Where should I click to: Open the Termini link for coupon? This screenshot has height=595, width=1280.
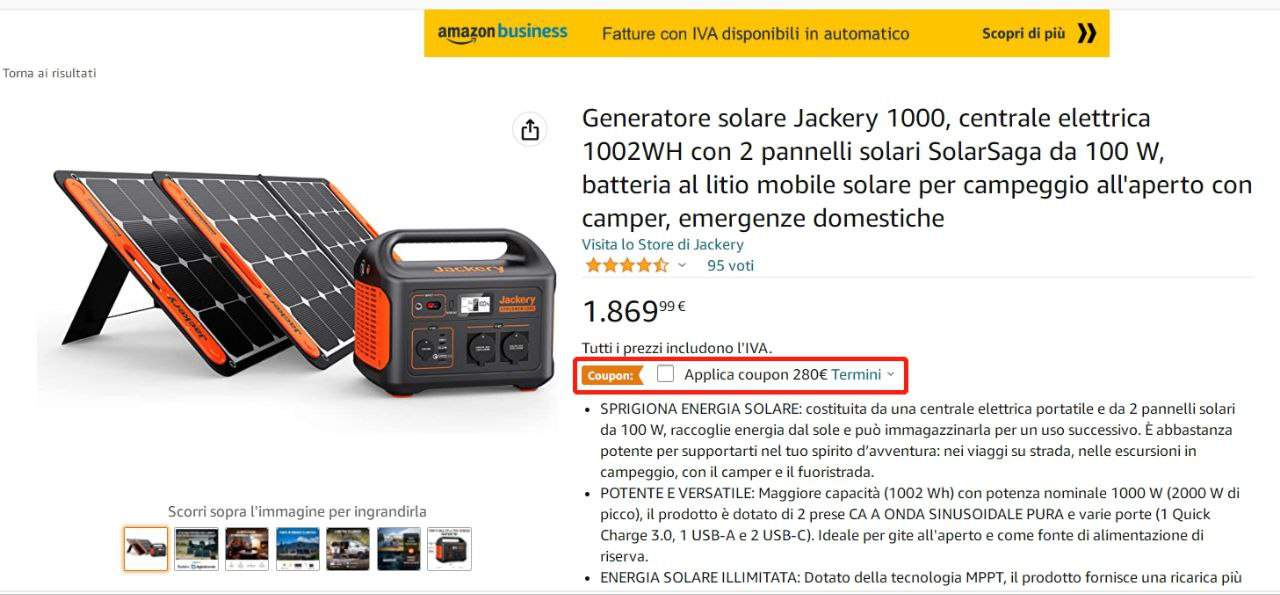pos(856,374)
